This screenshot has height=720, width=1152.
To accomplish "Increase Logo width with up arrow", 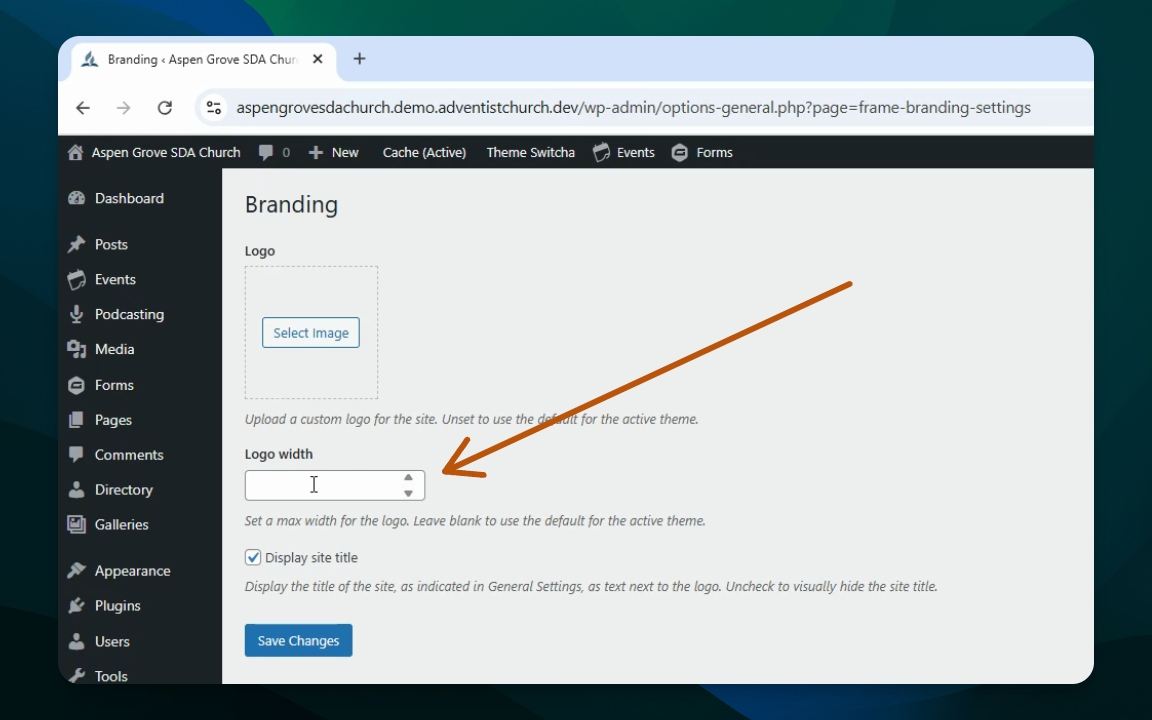I will 408,478.
